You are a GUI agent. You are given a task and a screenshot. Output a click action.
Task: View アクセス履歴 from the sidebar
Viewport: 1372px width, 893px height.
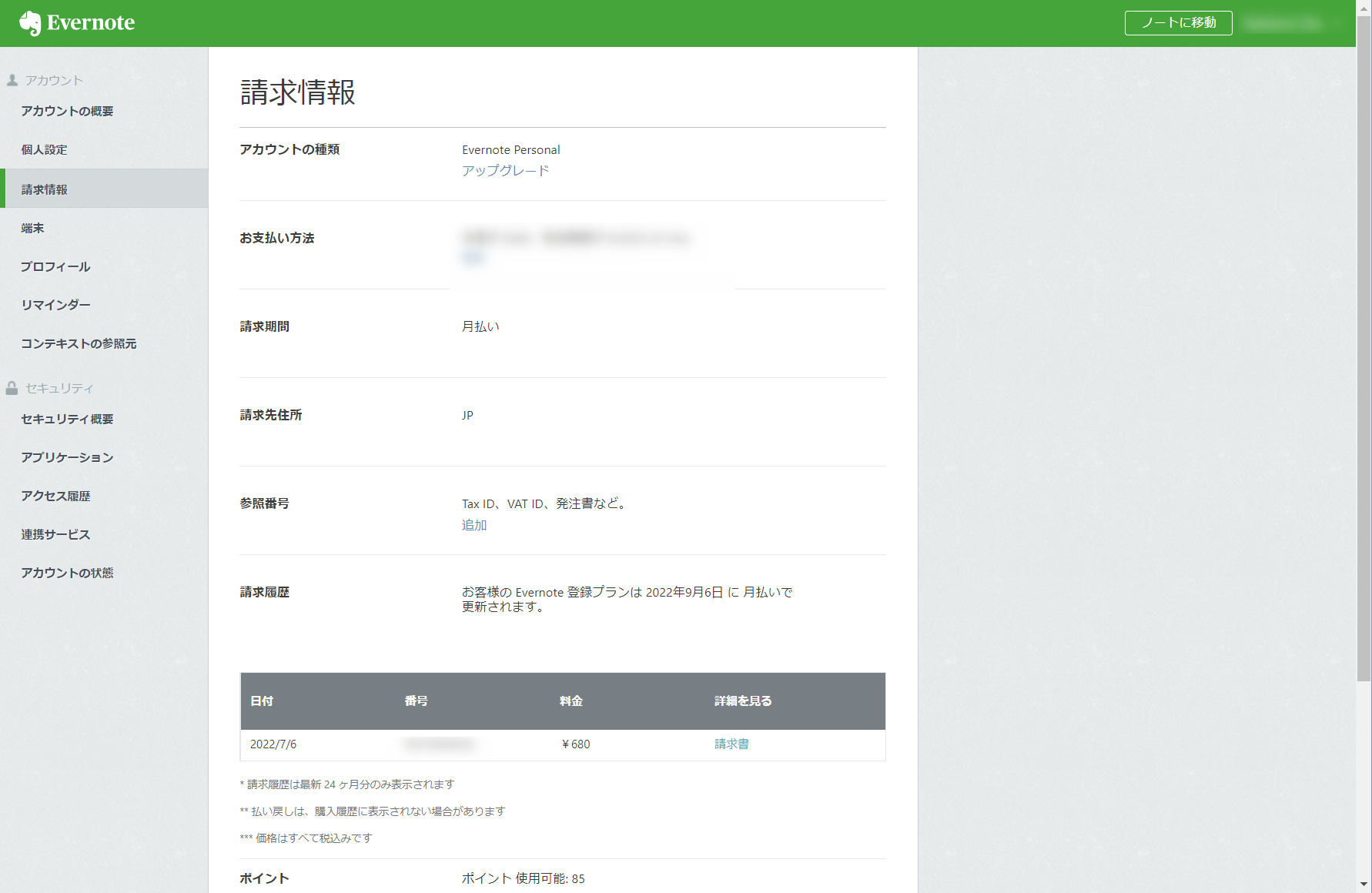pos(55,496)
